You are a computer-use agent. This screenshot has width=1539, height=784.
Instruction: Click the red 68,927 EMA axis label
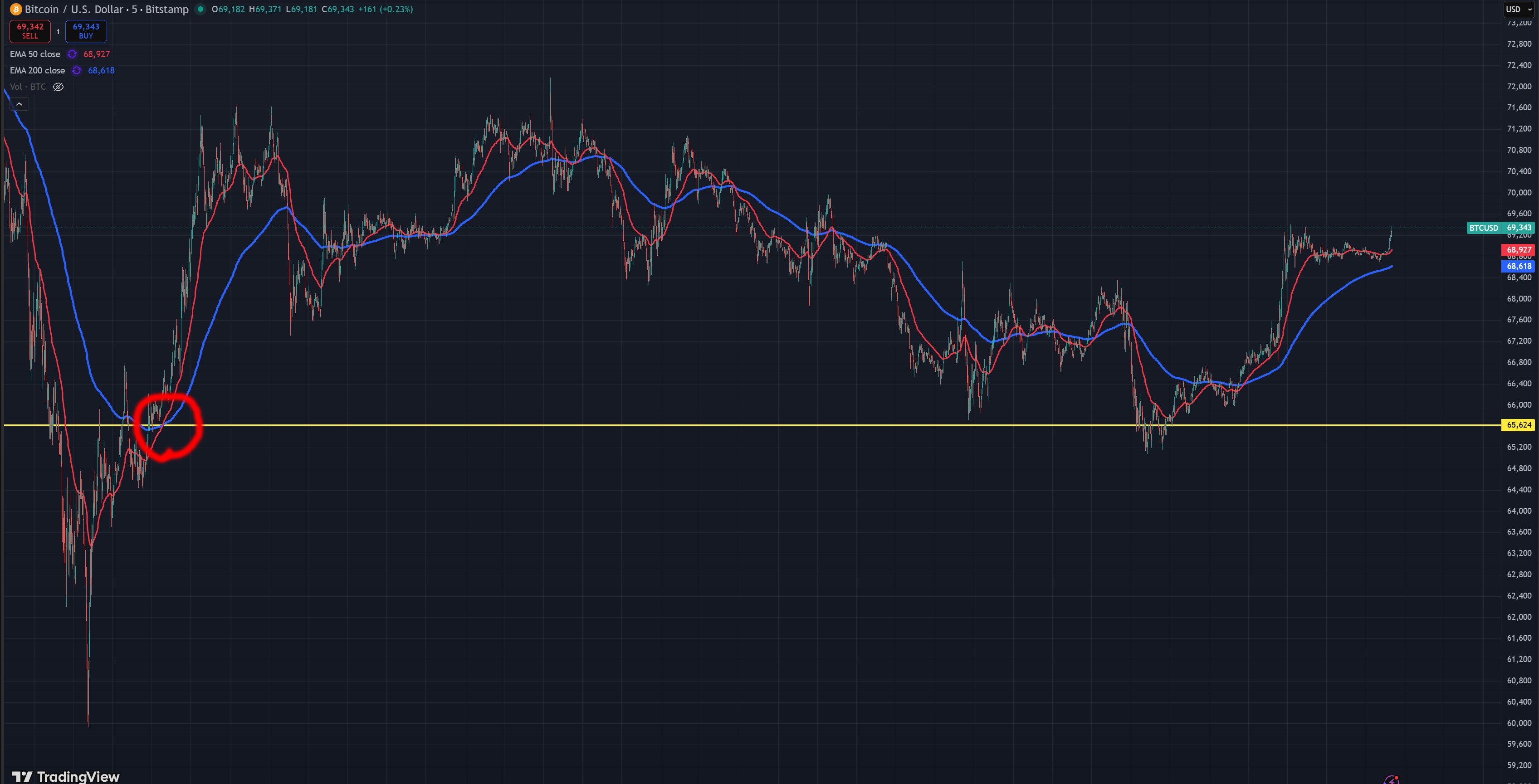pyautogui.click(x=1518, y=249)
